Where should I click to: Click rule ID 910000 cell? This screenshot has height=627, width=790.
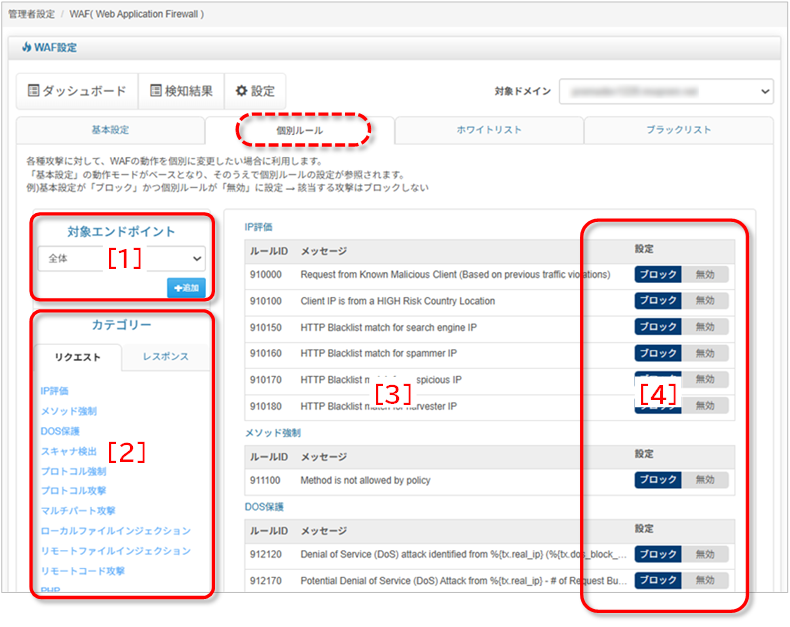(266, 275)
